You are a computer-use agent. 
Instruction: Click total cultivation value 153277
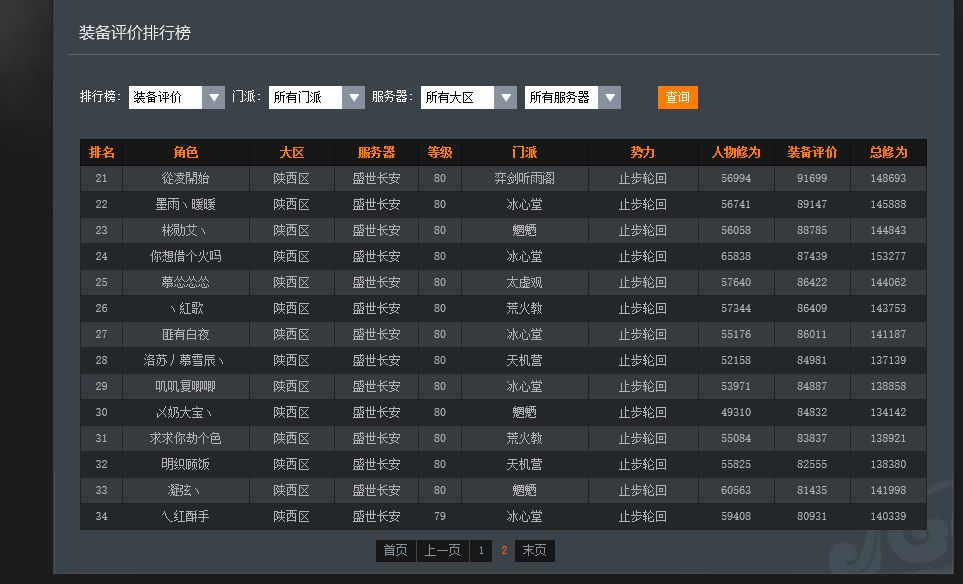(x=888, y=256)
